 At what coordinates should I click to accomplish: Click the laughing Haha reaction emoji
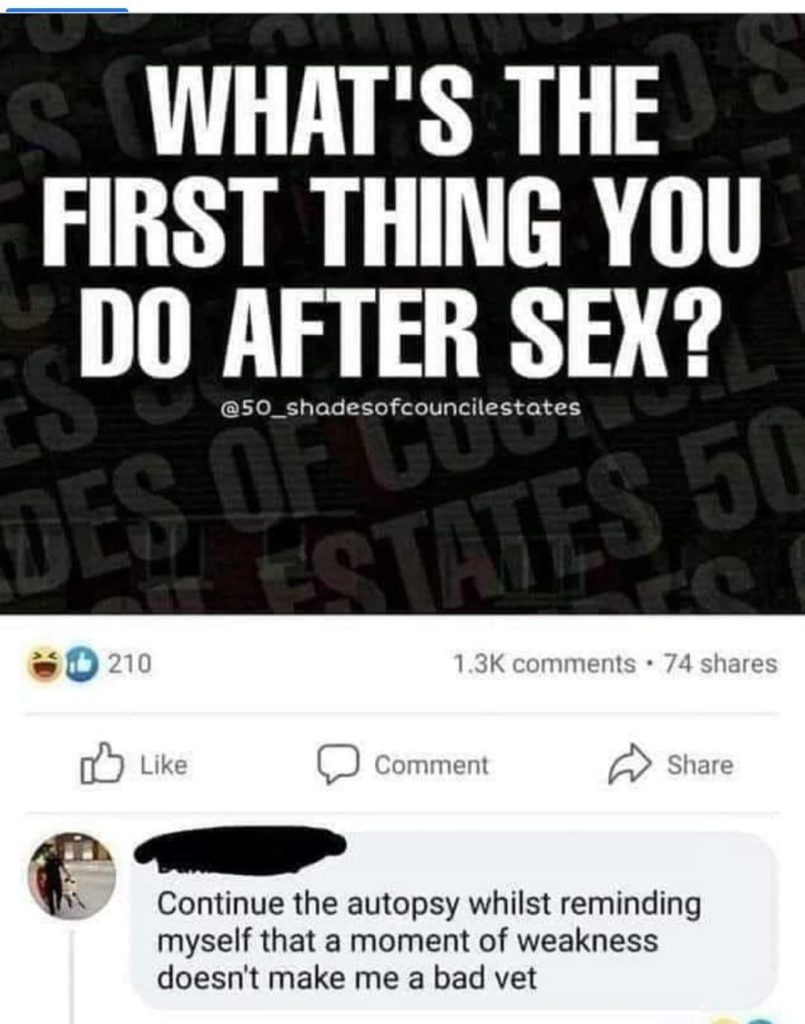pyautogui.click(x=42, y=665)
